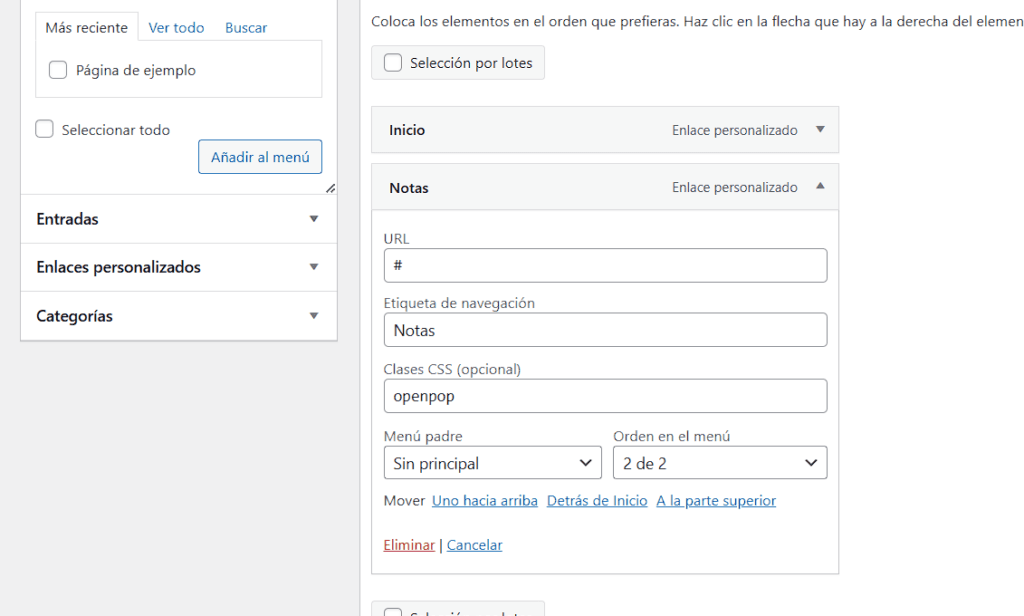
Task: Click the Cancelar link
Action: tap(474, 545)
